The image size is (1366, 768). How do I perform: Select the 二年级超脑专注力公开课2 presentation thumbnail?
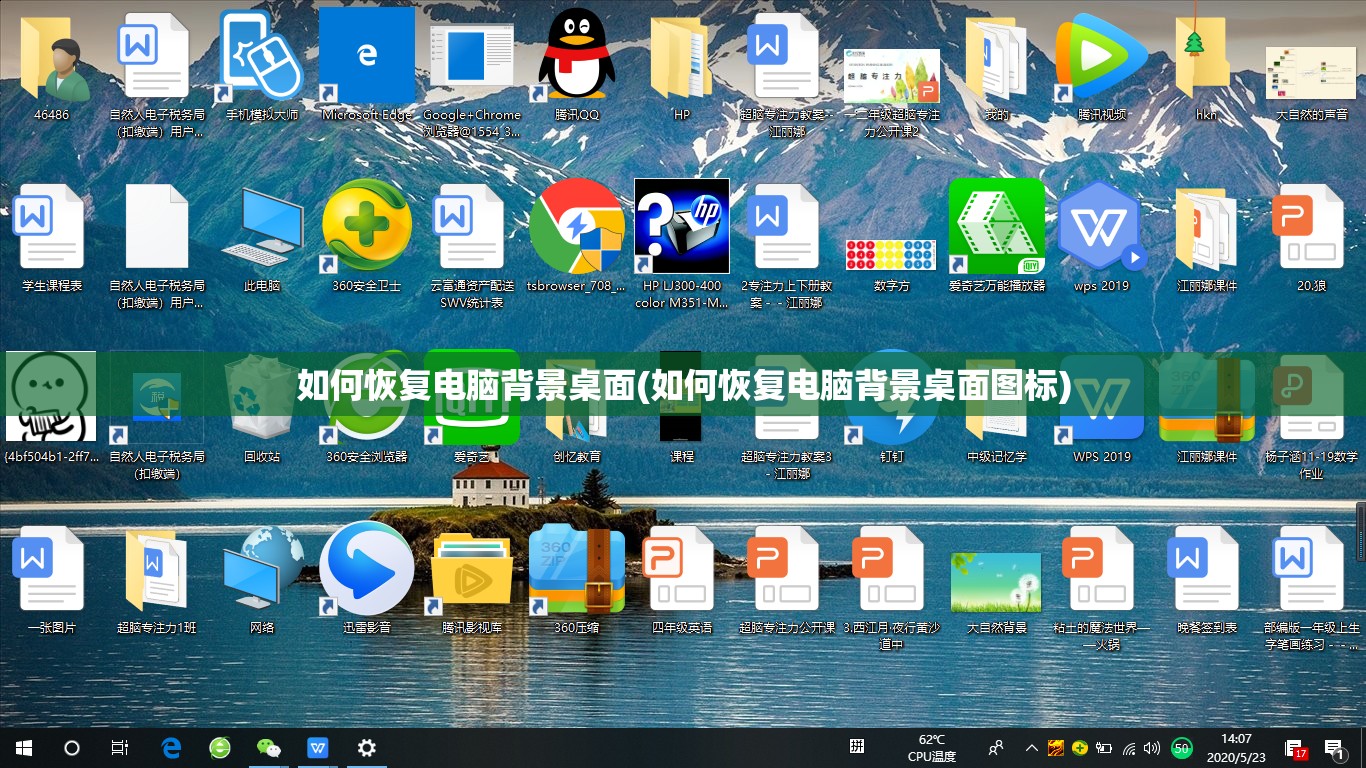tap(892, 76)
